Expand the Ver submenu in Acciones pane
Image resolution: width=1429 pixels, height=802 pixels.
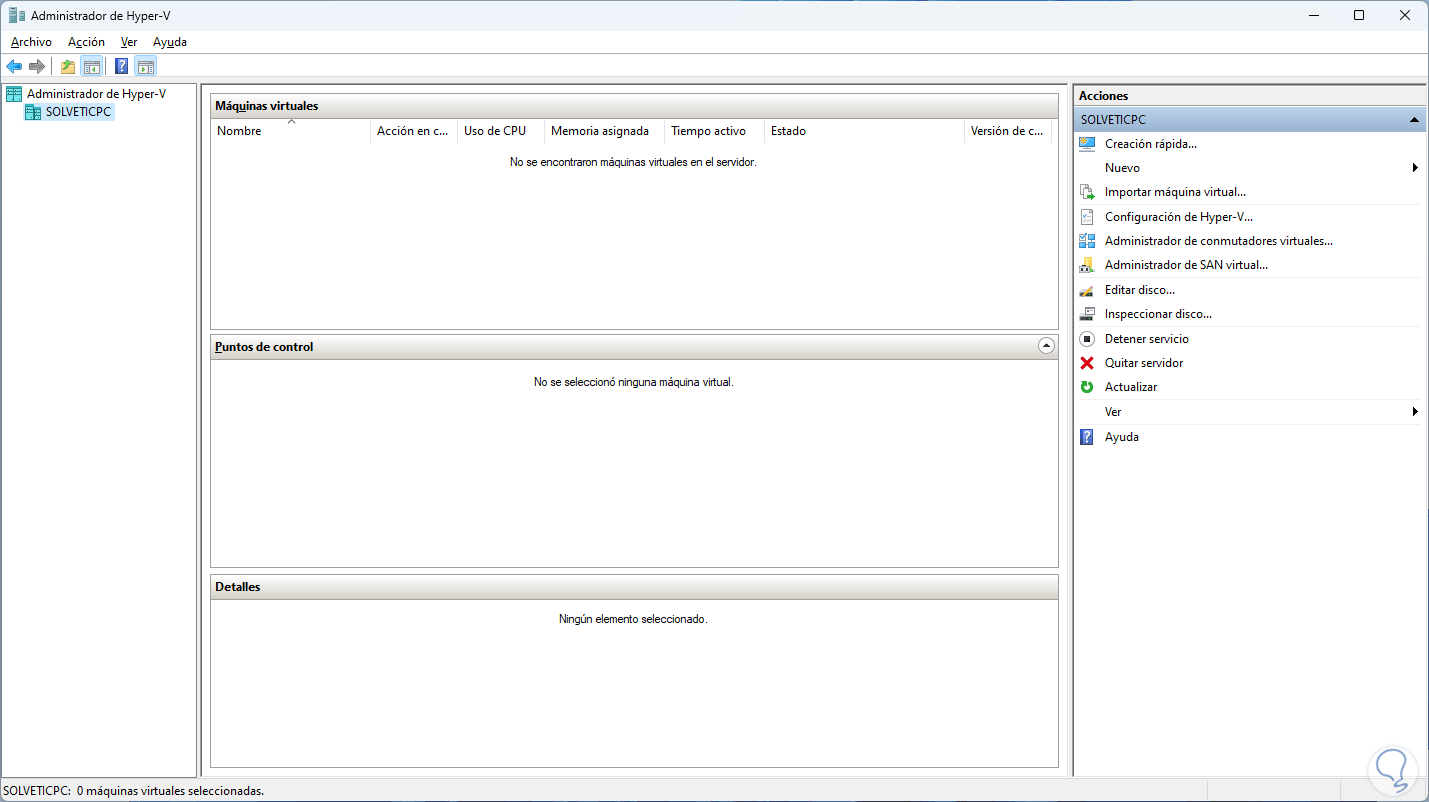click(1415, 412)
